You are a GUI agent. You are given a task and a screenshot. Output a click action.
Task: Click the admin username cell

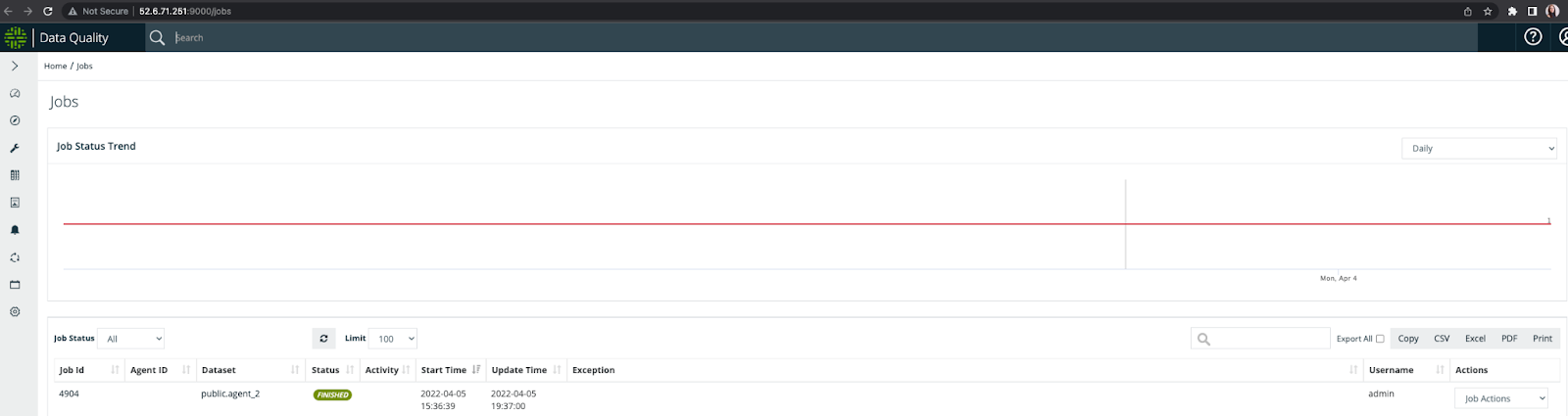click(x=1381, y=393)
